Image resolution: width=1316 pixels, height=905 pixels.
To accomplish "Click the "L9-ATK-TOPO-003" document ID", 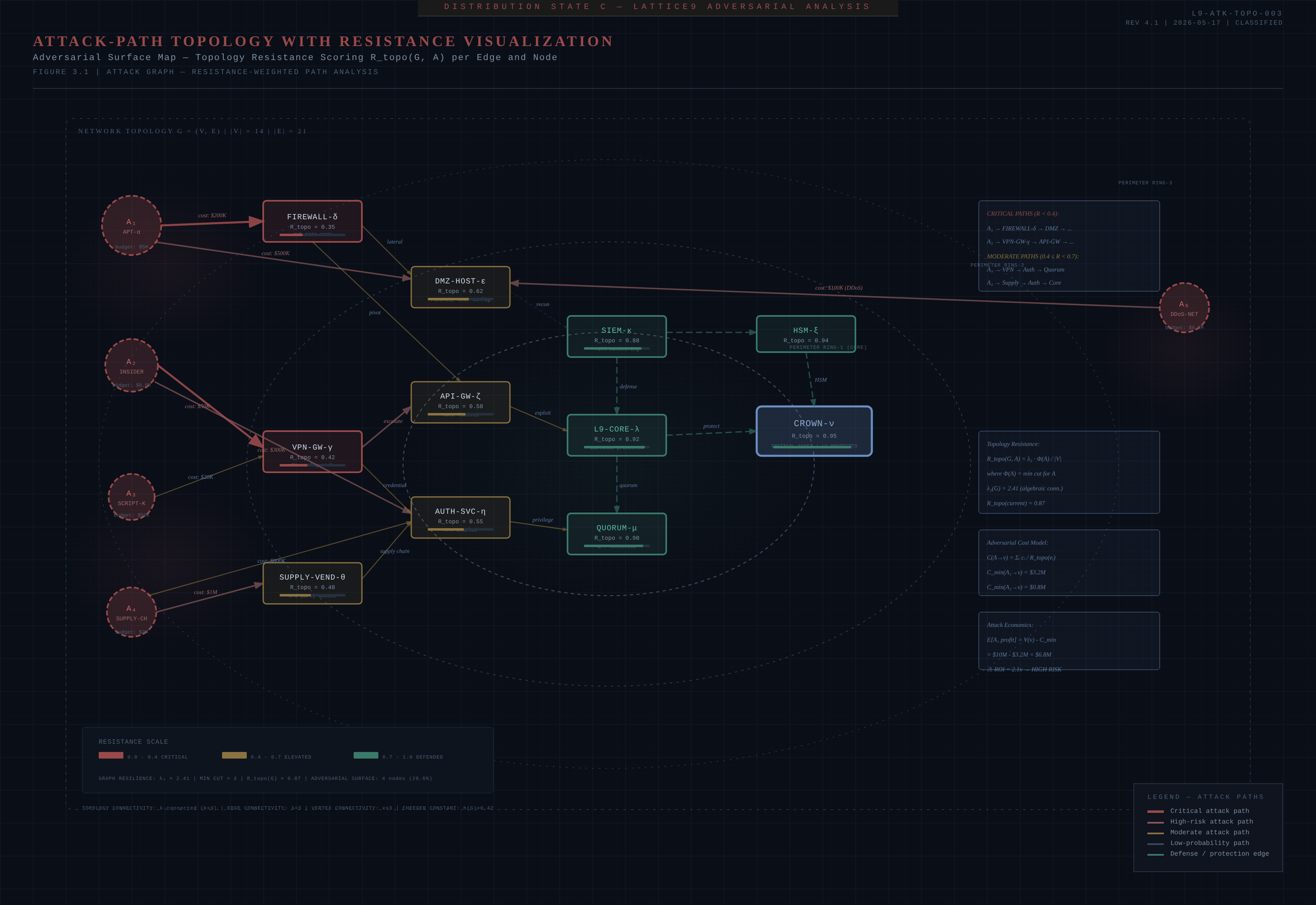I will click(1237, 13).
